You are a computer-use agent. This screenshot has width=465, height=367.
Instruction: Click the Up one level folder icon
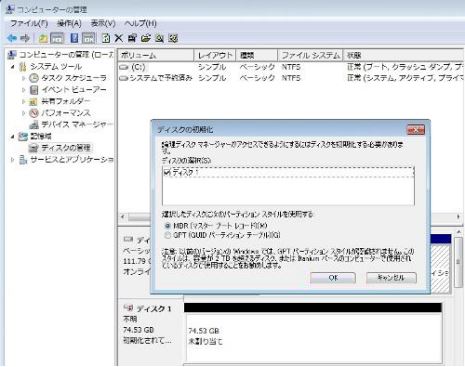pyautogui.click(x=43, y=39)
